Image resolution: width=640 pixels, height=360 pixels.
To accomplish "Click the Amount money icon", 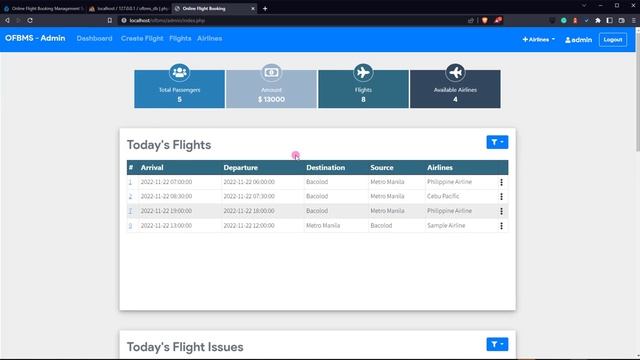I will tap(271, 73).
